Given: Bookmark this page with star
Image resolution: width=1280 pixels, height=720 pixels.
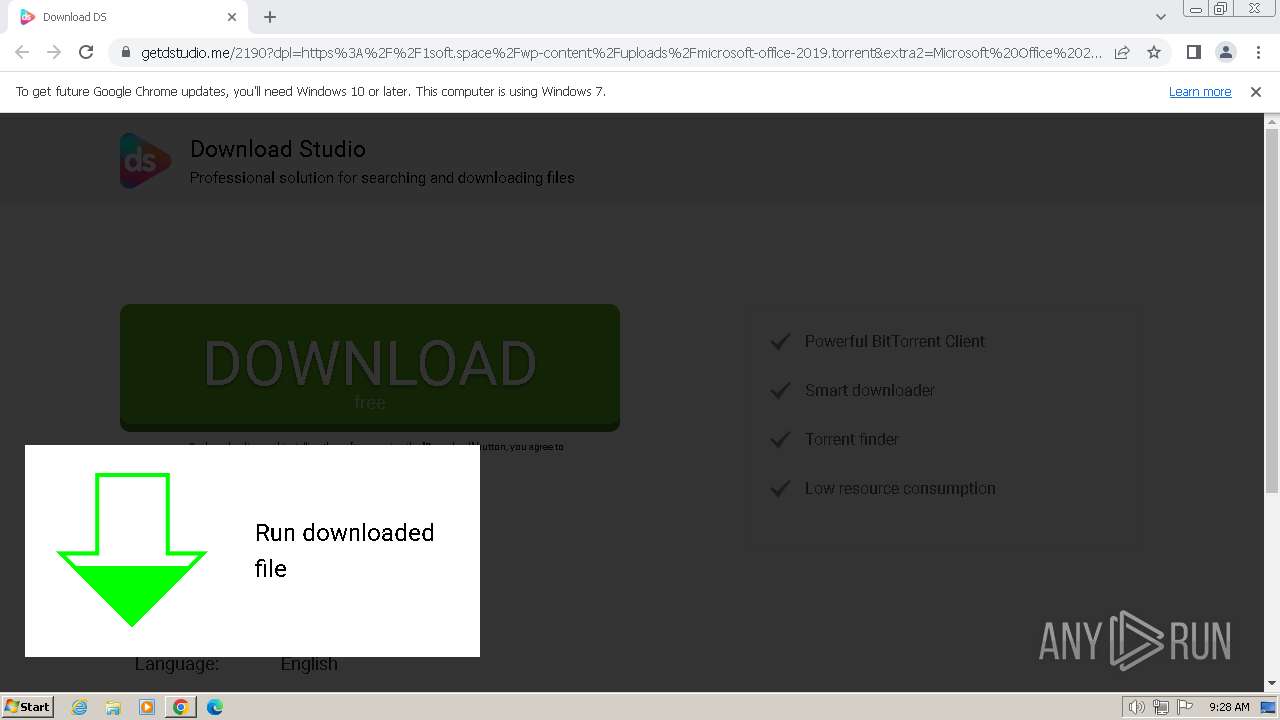Looking at the screenshot, I should point(1154,52).
